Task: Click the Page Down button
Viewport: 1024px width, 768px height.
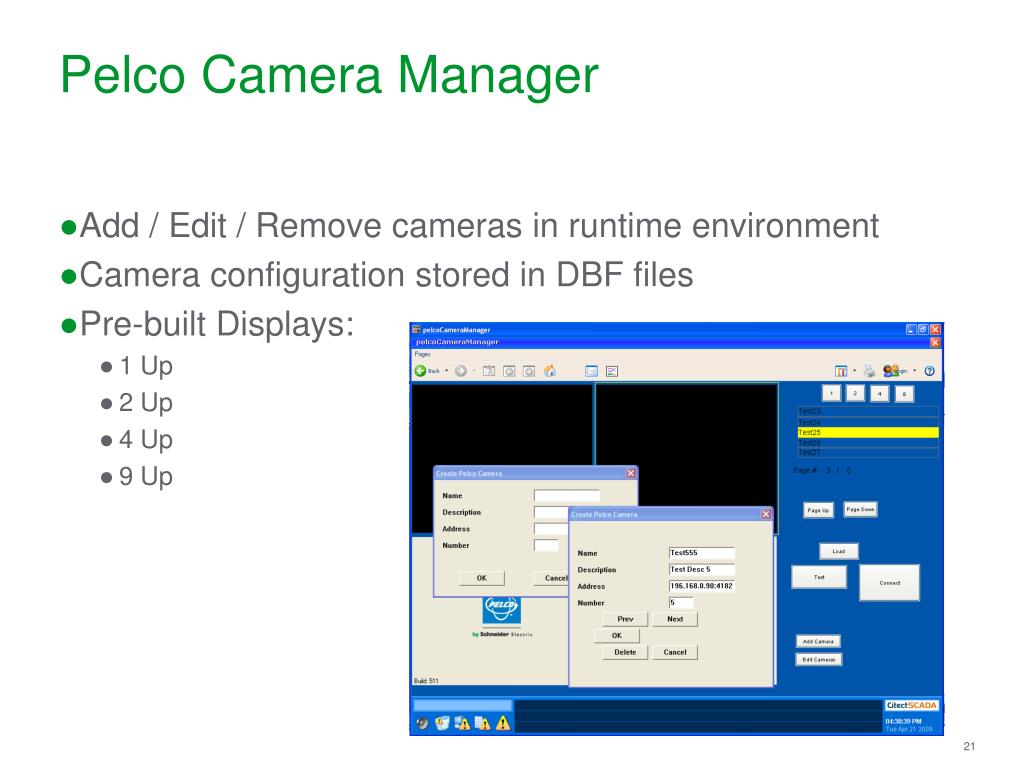Action: point(860,509)
